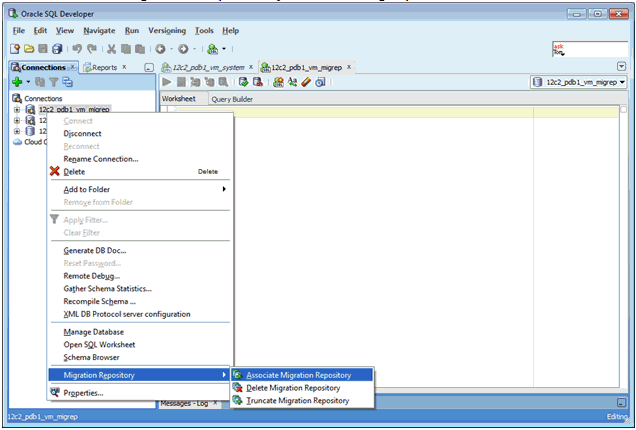
Task: Click the Schema Browser icon in Connections toolbar
Action: pyautogui.click(x=67, y=82)
